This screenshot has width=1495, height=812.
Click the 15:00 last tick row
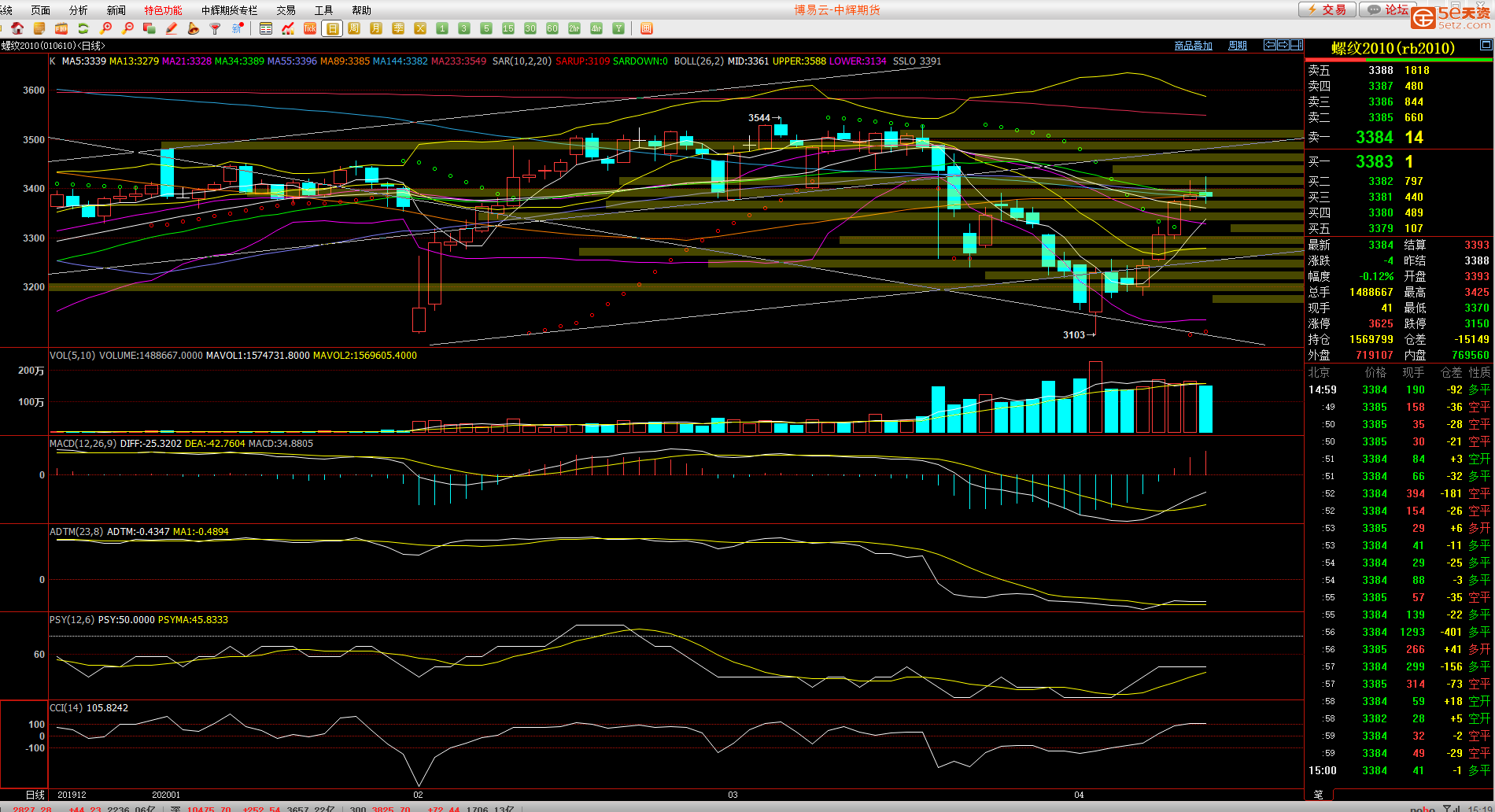1399,770
